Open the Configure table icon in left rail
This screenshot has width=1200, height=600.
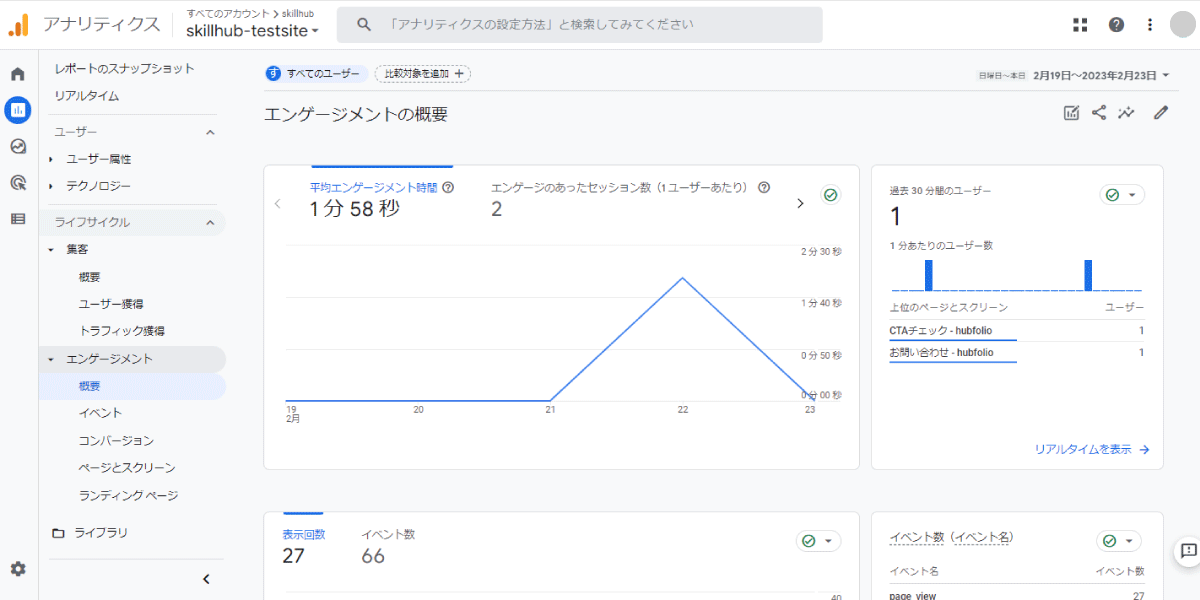(x=18, y=218)
